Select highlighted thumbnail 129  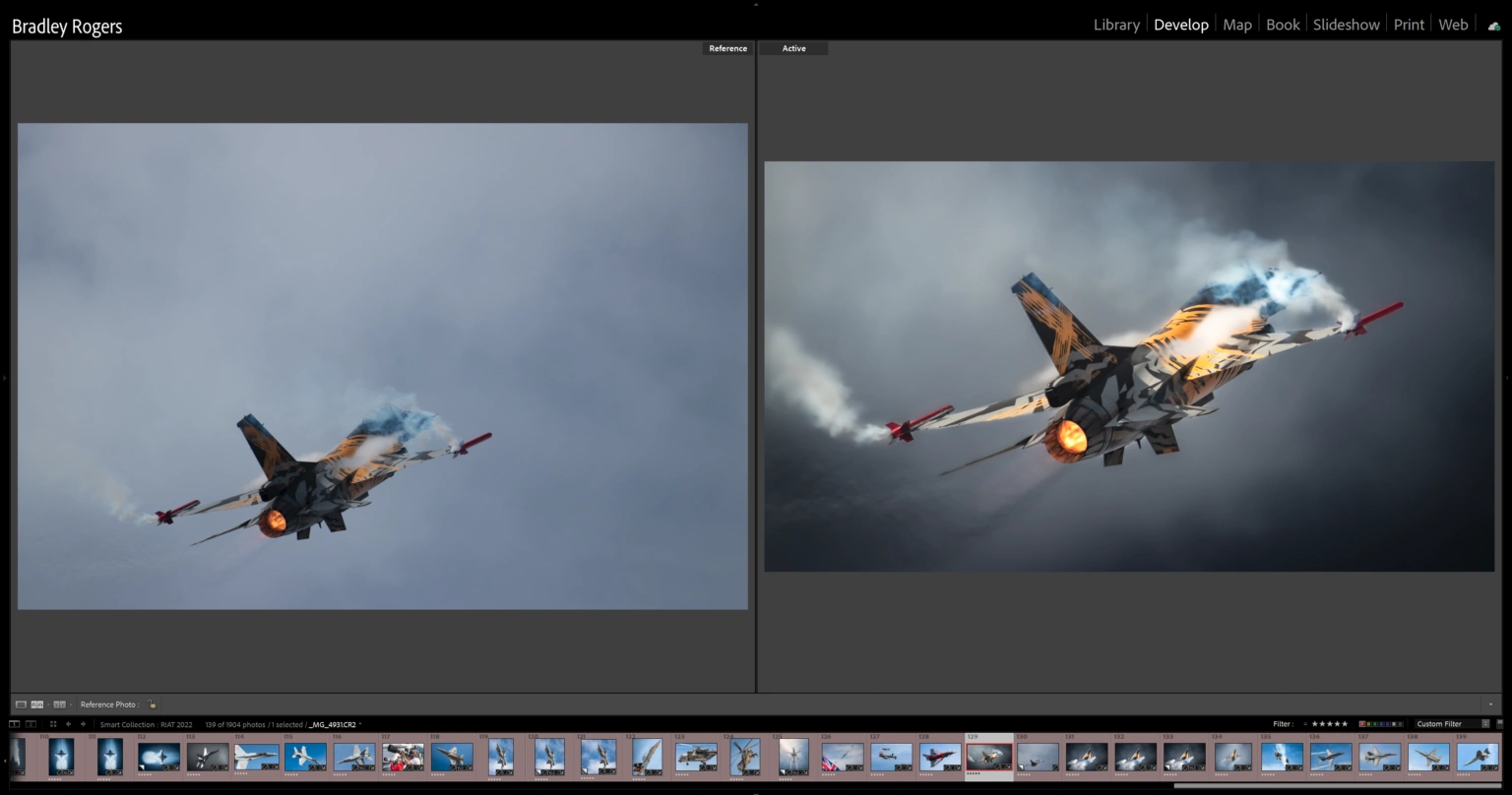[989, 757]
